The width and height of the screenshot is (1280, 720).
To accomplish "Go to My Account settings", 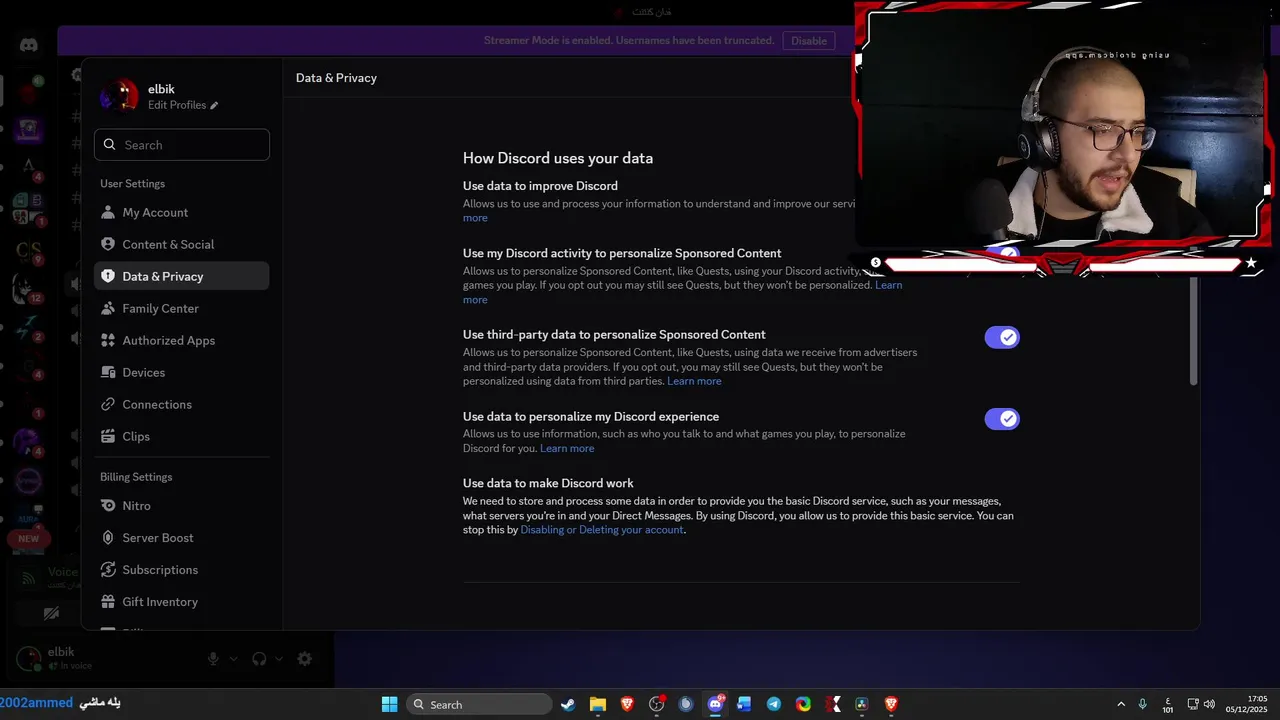I will (x=182, y=212).
